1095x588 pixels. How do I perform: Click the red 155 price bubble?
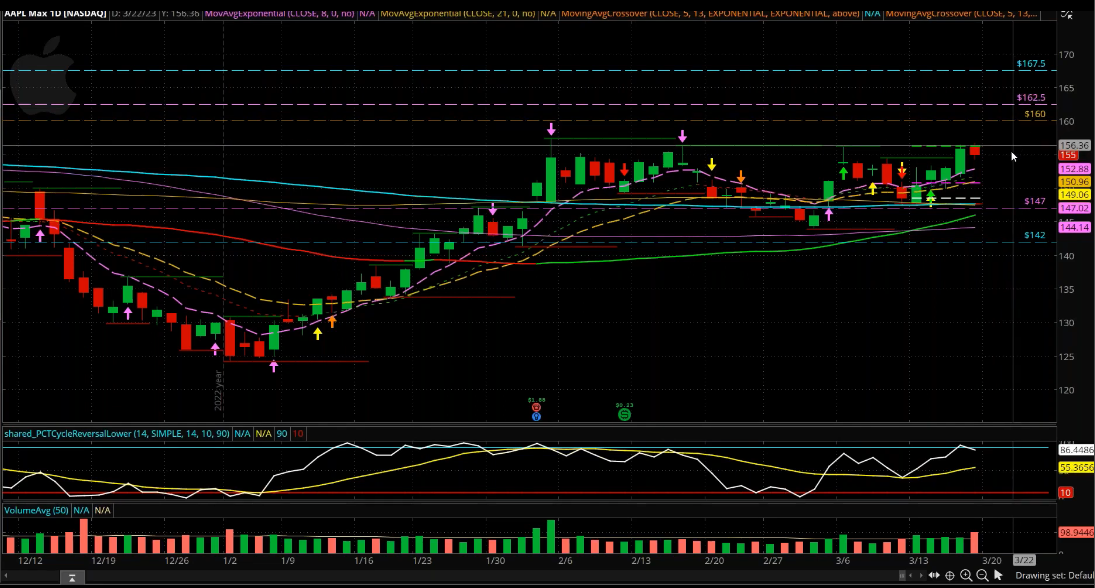click(1068, 155)
